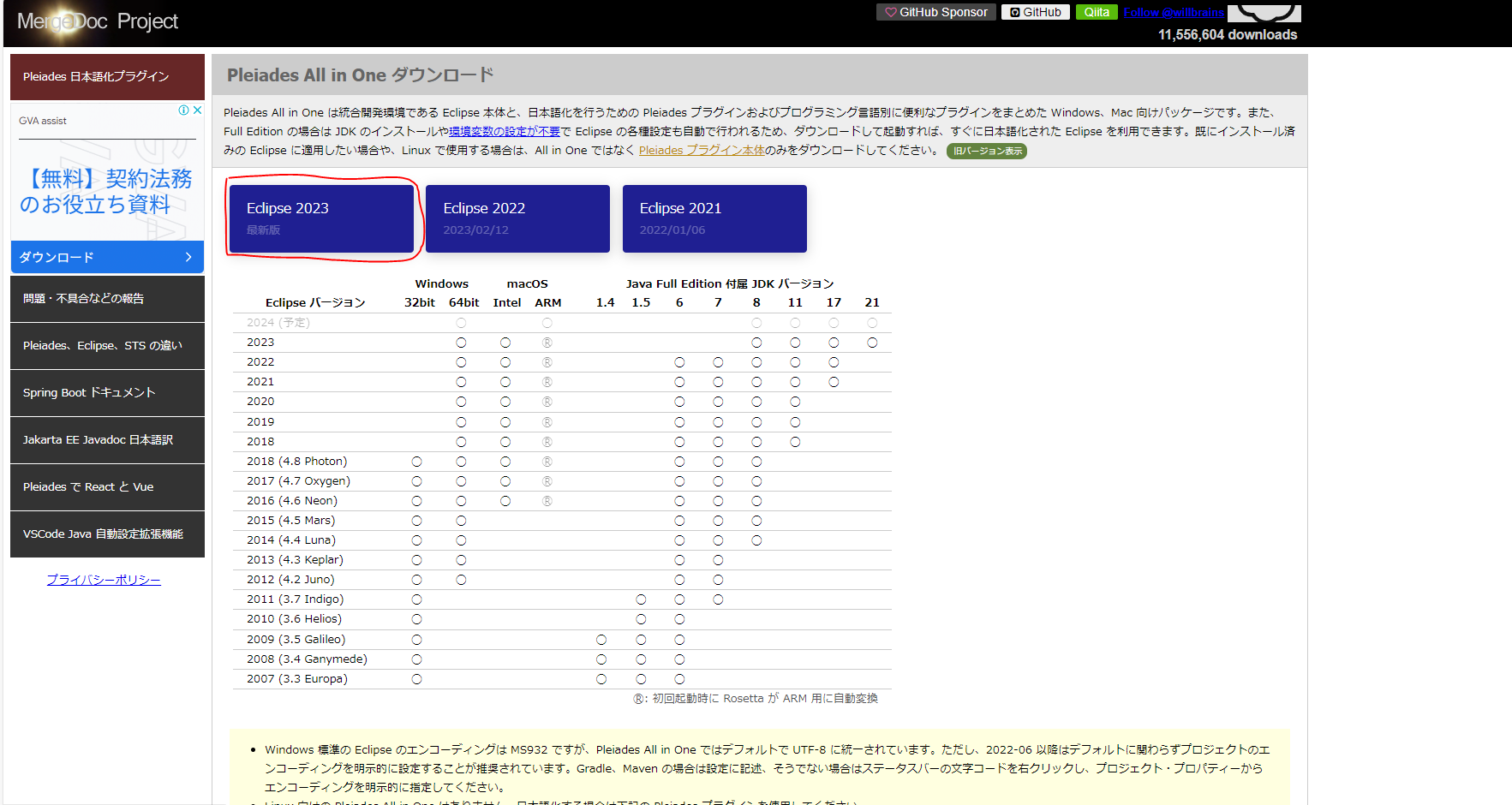
Task: Open the Pleiades プラグイン本体 link
Action: pyautogui.click(x=702, y=150)
